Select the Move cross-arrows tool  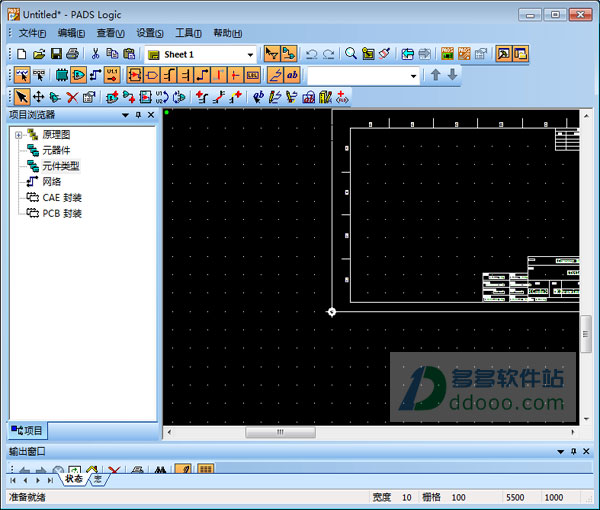(x=38, y=97)
